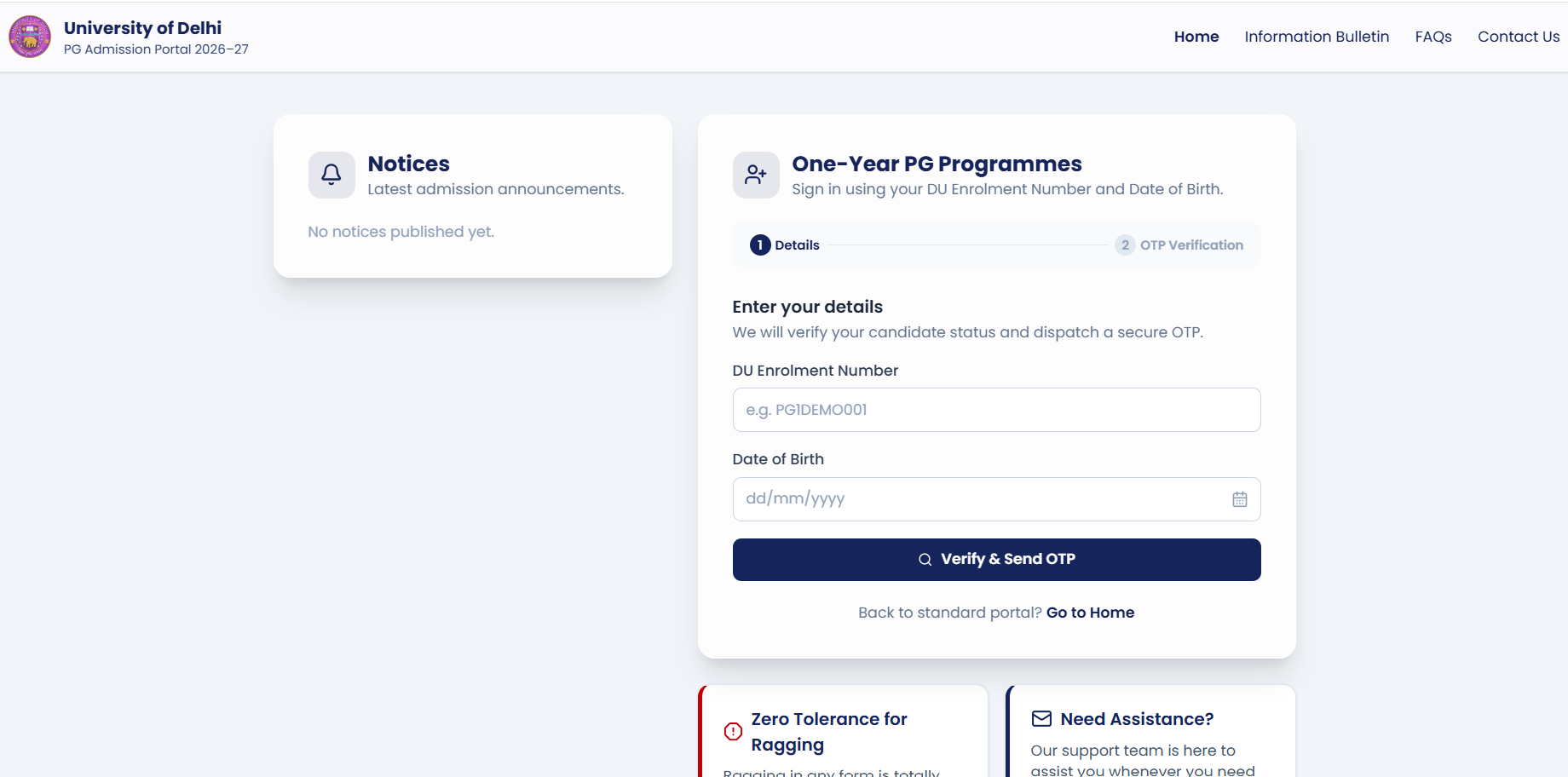Screen dimensions: 1568x777
Task: Go to the FAQs page
Action: tap(1433, 37)
